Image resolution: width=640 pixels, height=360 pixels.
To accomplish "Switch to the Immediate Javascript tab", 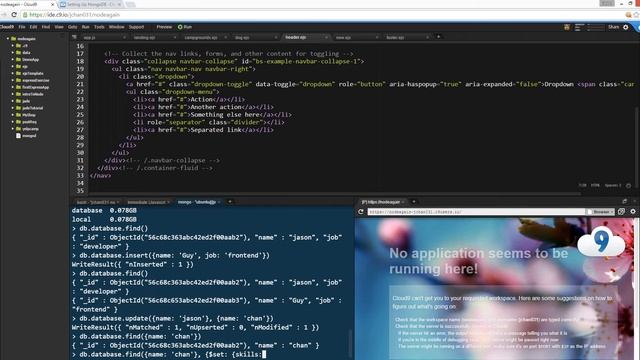I will 146,202.
